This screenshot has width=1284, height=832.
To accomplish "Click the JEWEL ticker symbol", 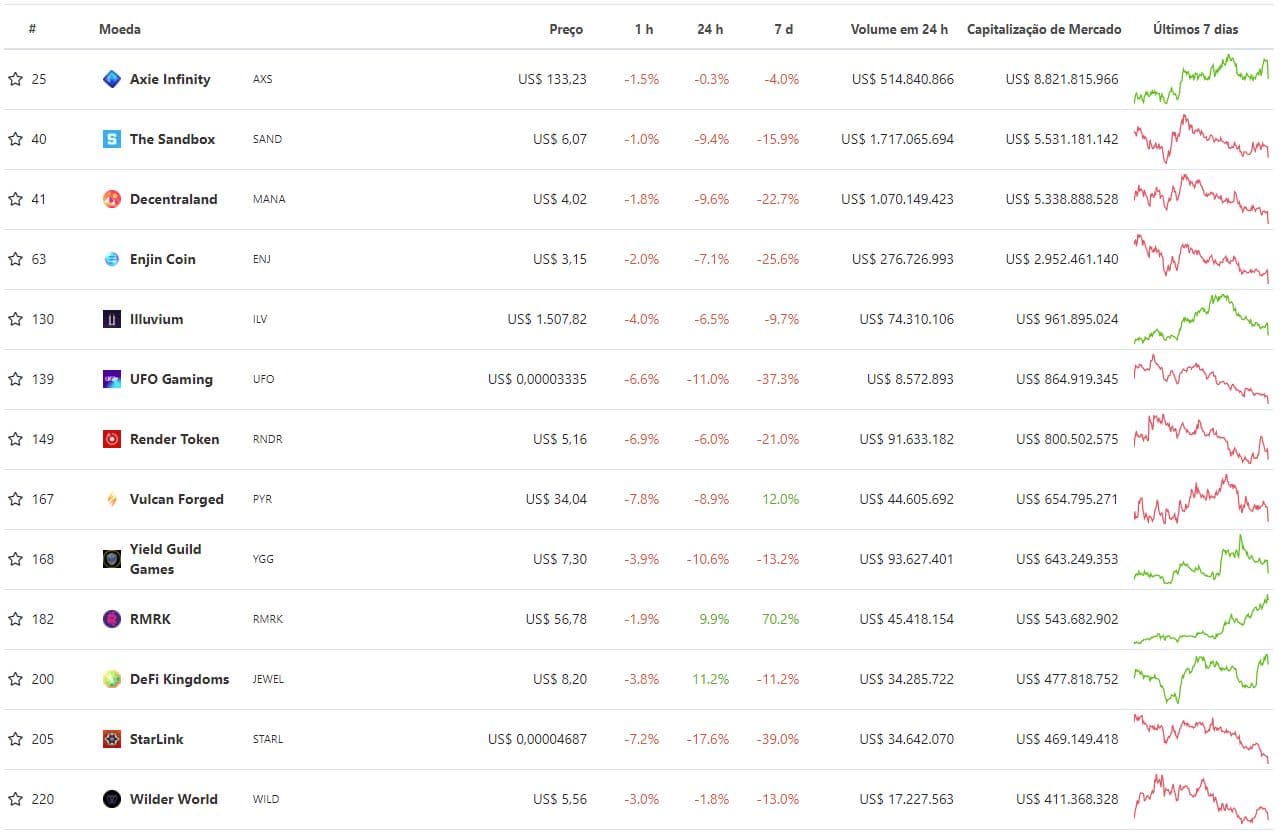I will [x=268, y=679].
